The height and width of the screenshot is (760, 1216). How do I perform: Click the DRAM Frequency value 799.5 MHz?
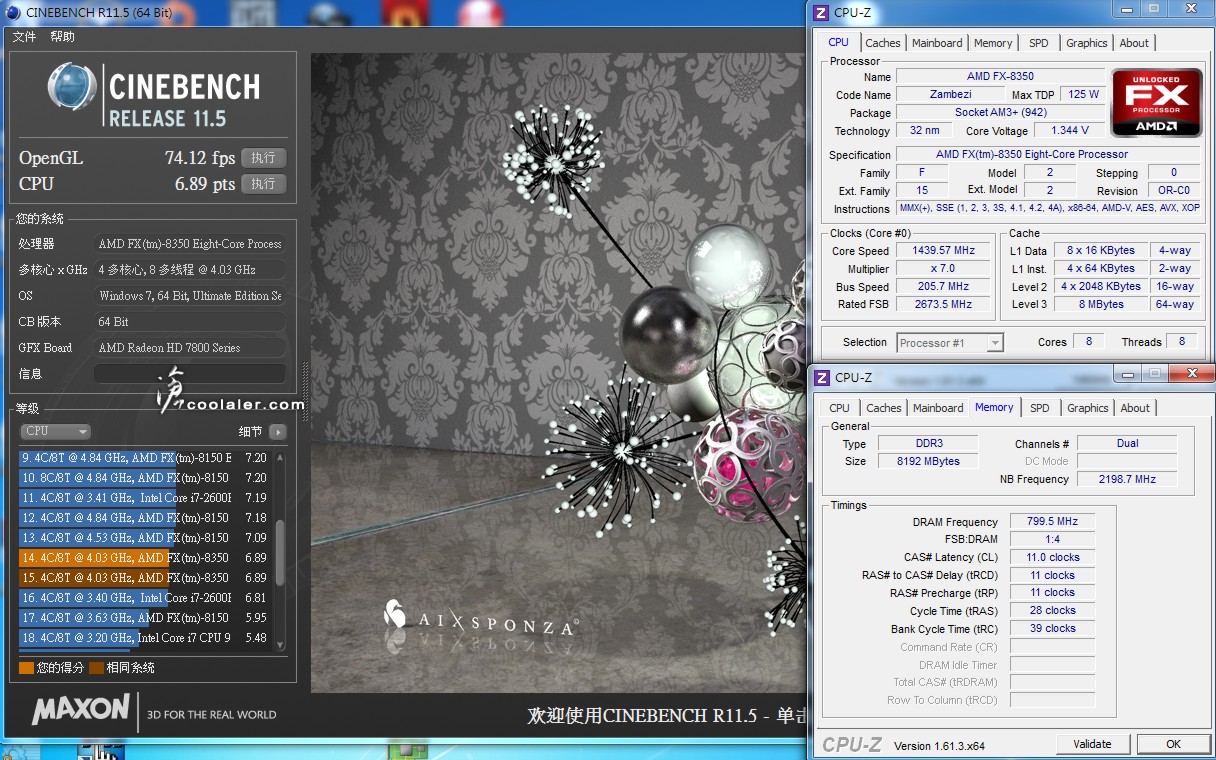click(1052, 522)
